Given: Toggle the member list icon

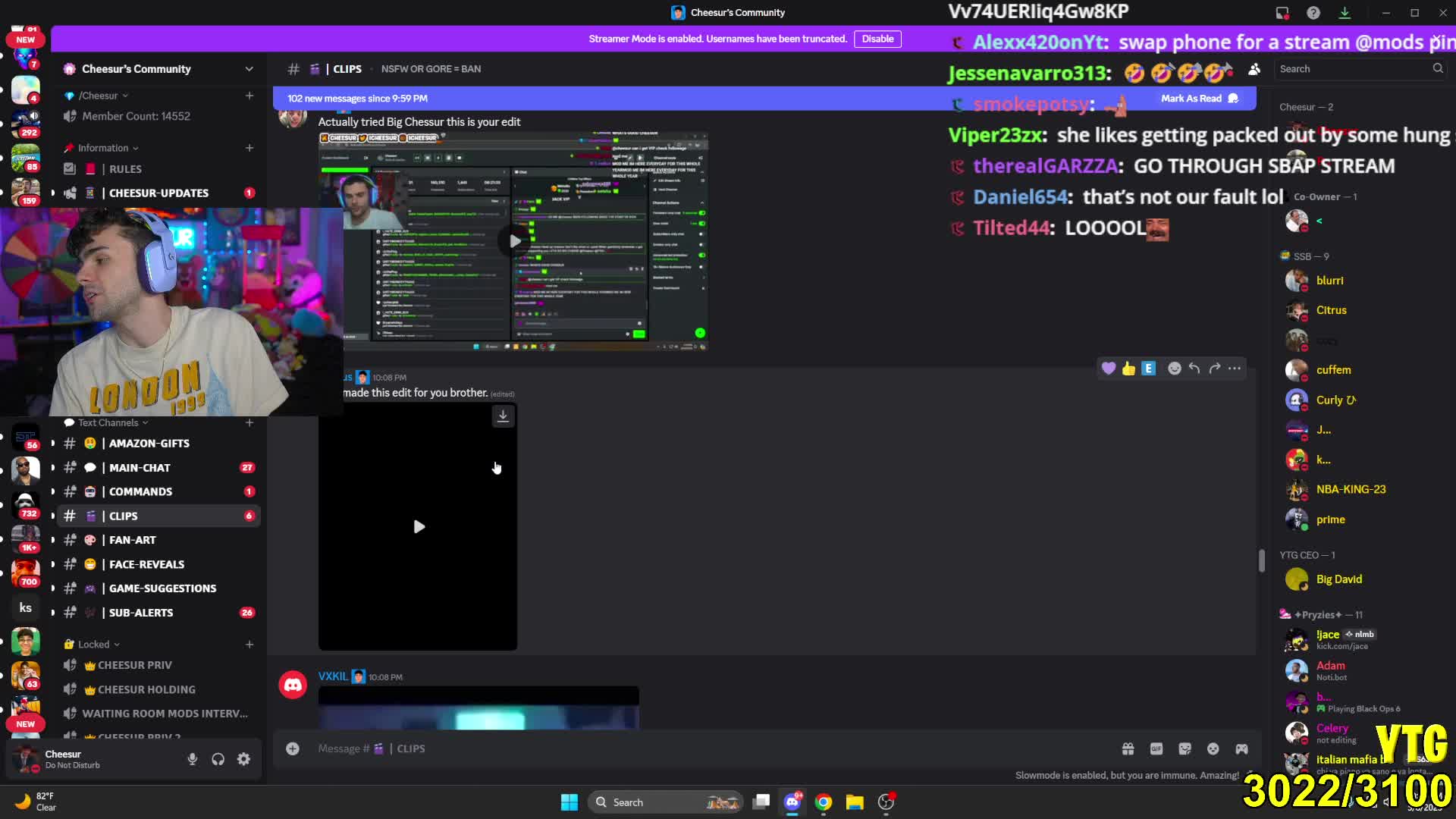Looking at the screenshot, I should 1254,69.
